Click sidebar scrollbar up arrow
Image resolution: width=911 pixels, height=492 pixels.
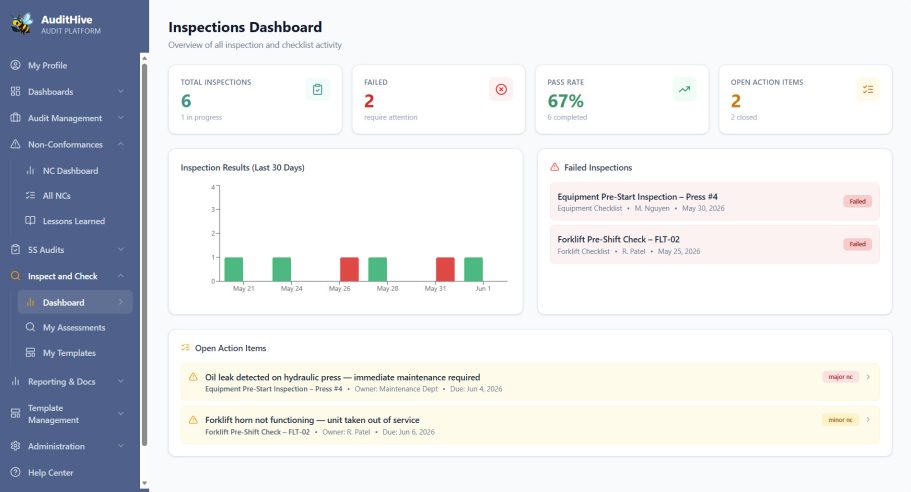click(x=145, y=58)
